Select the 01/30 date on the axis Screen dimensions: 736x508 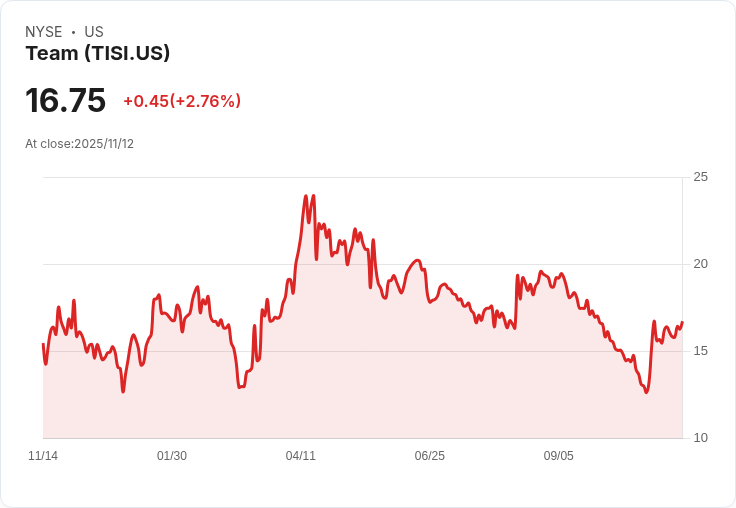[x=172, y=456]
